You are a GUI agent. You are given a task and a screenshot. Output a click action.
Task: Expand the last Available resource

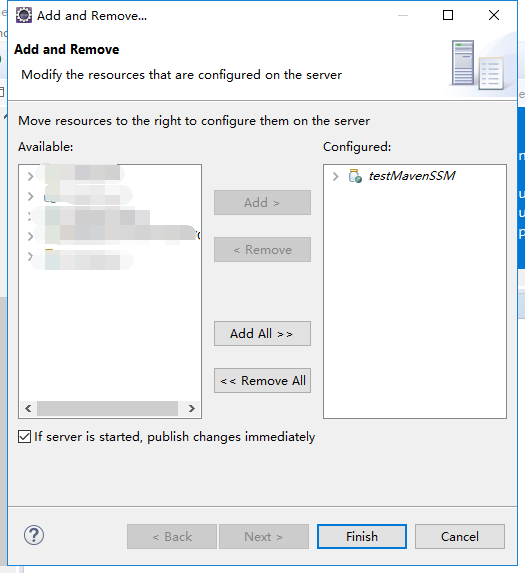30,256
